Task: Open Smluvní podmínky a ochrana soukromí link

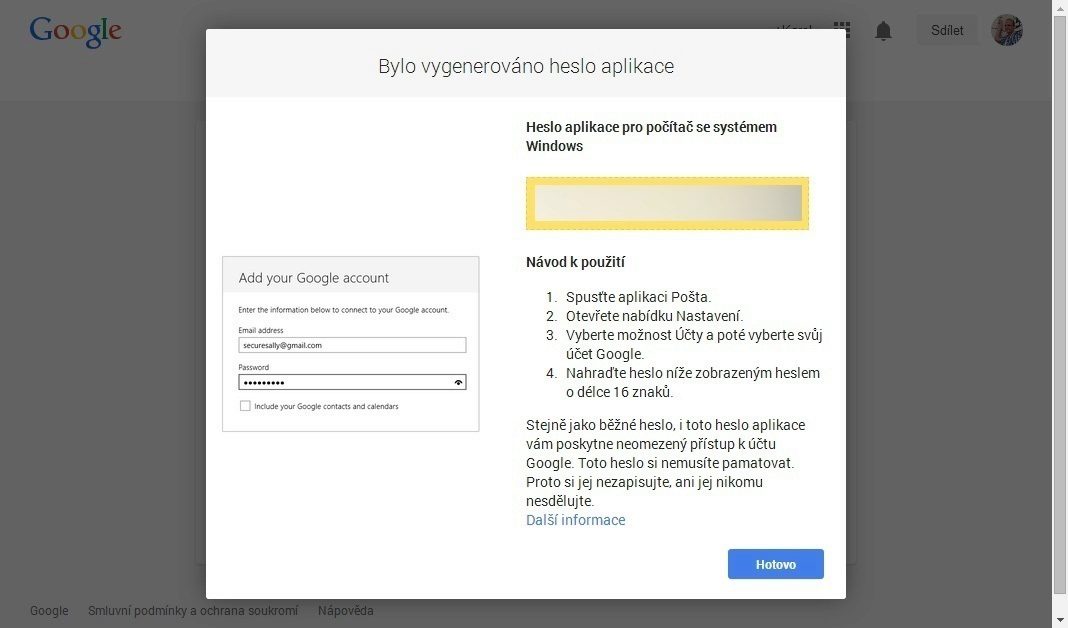Action: (193, 610)
